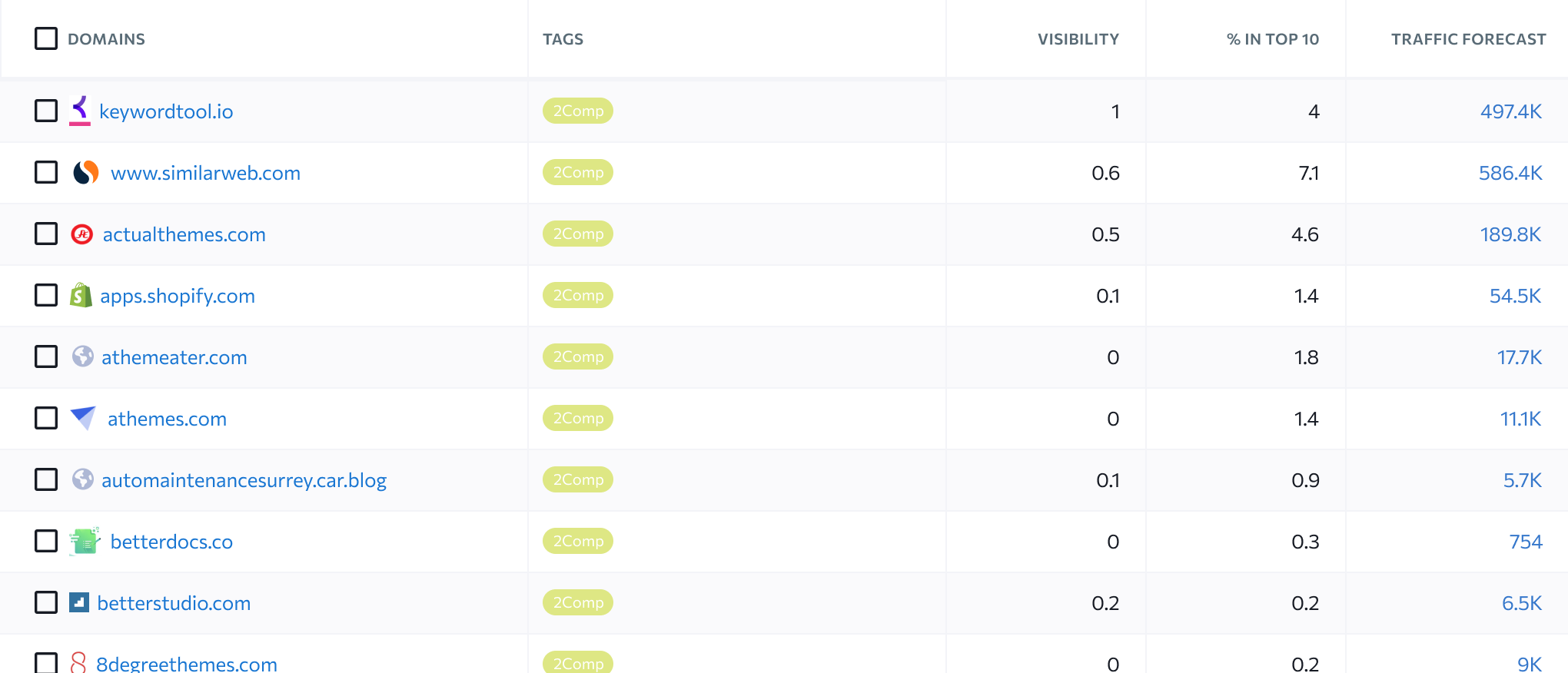Open the 8degreethemes.com domain link
The height and width of the screenshot is (673, 1568).
[x=187, y=664]
